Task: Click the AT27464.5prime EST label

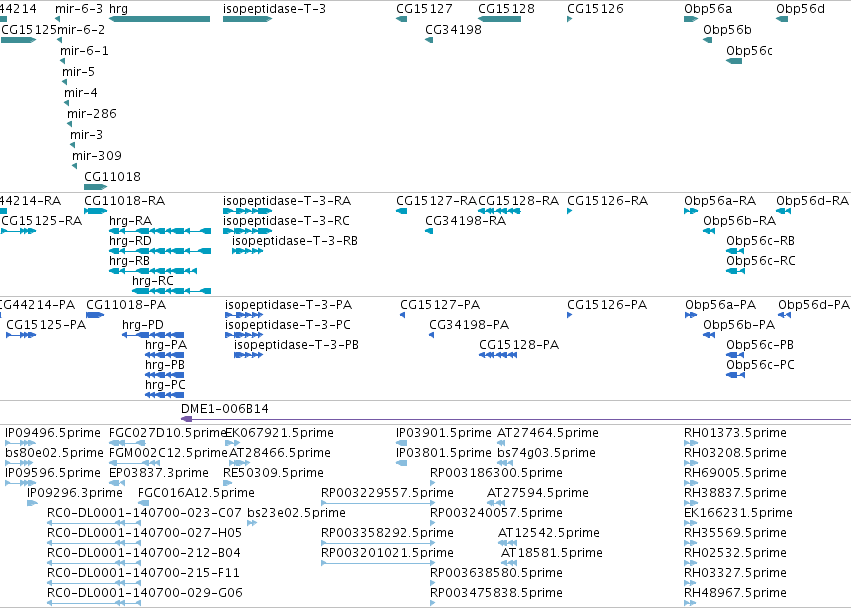Action: (x=548, y=433)
